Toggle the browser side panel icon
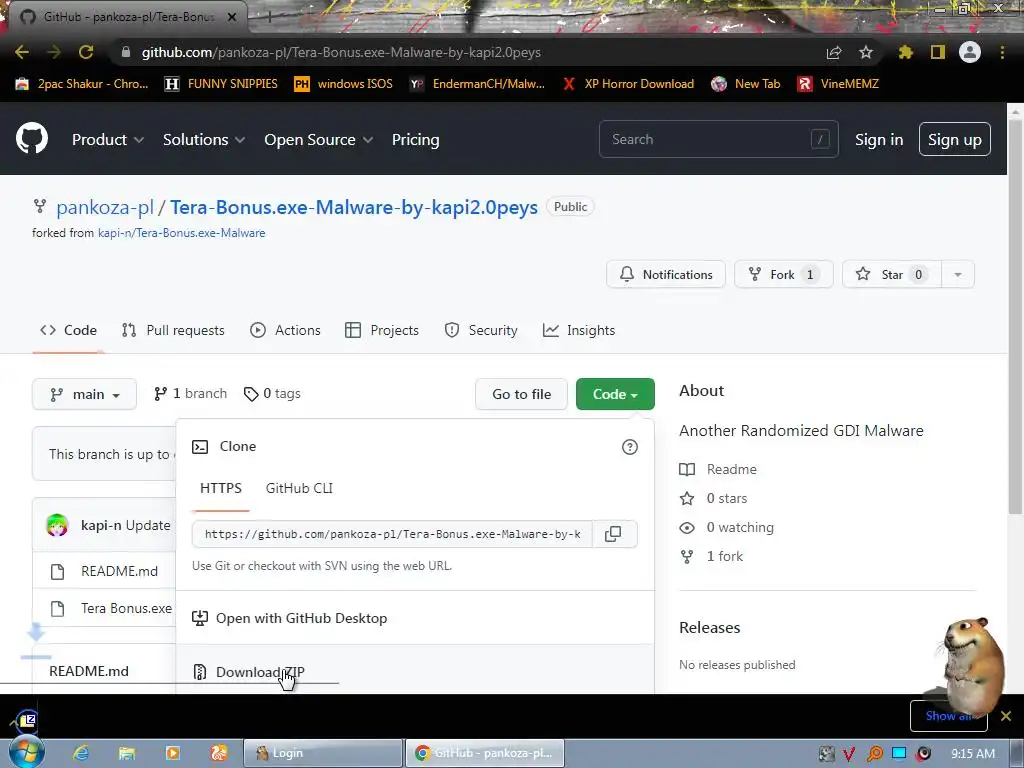 pos(938,52)
